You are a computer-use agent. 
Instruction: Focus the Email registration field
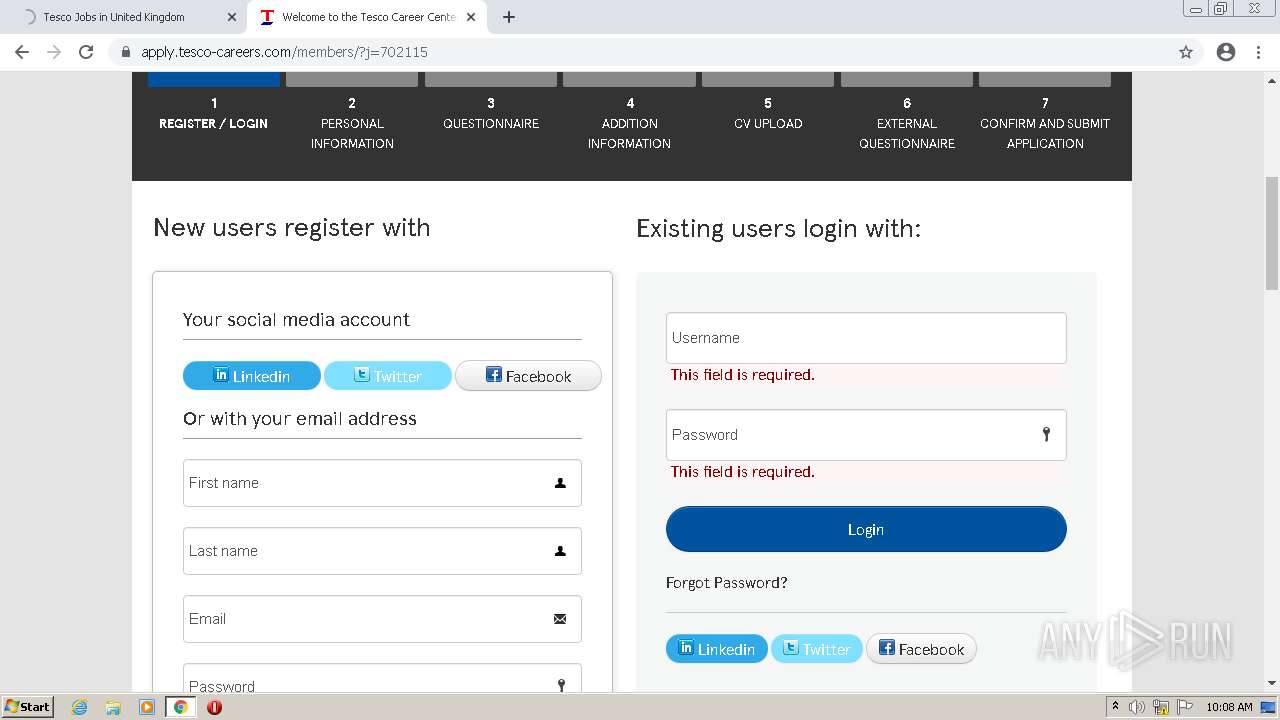[382, 619]
